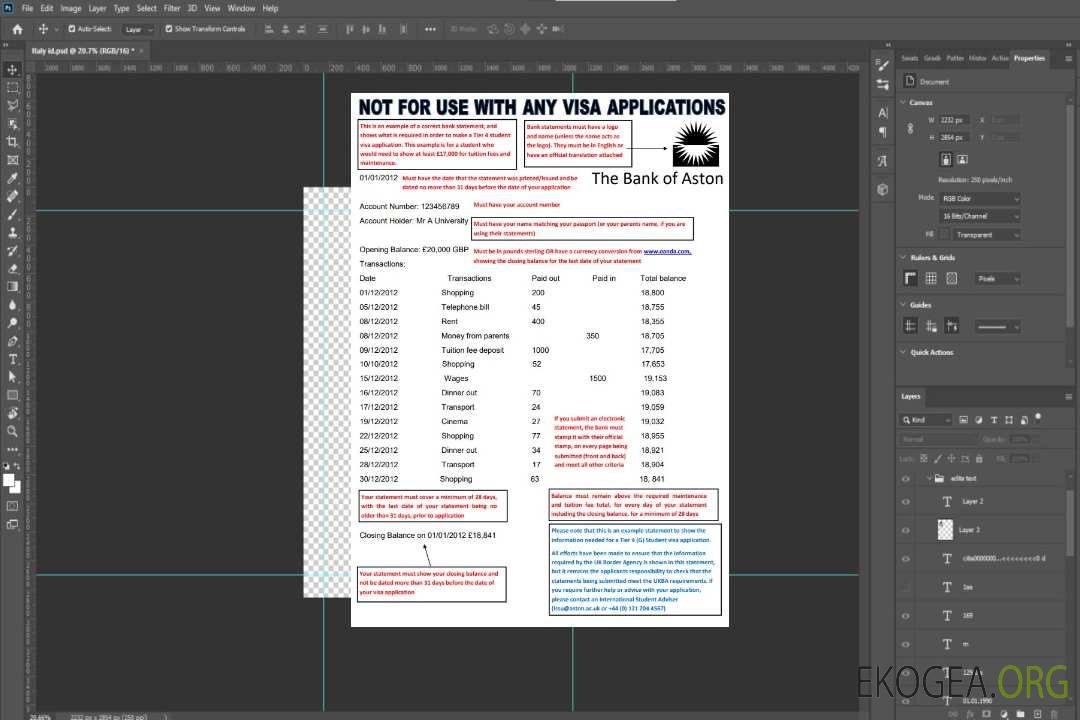Viewport: 1080px width, 720px height.
Task: Hide the 'edita text' group
Action: point(906,478)
